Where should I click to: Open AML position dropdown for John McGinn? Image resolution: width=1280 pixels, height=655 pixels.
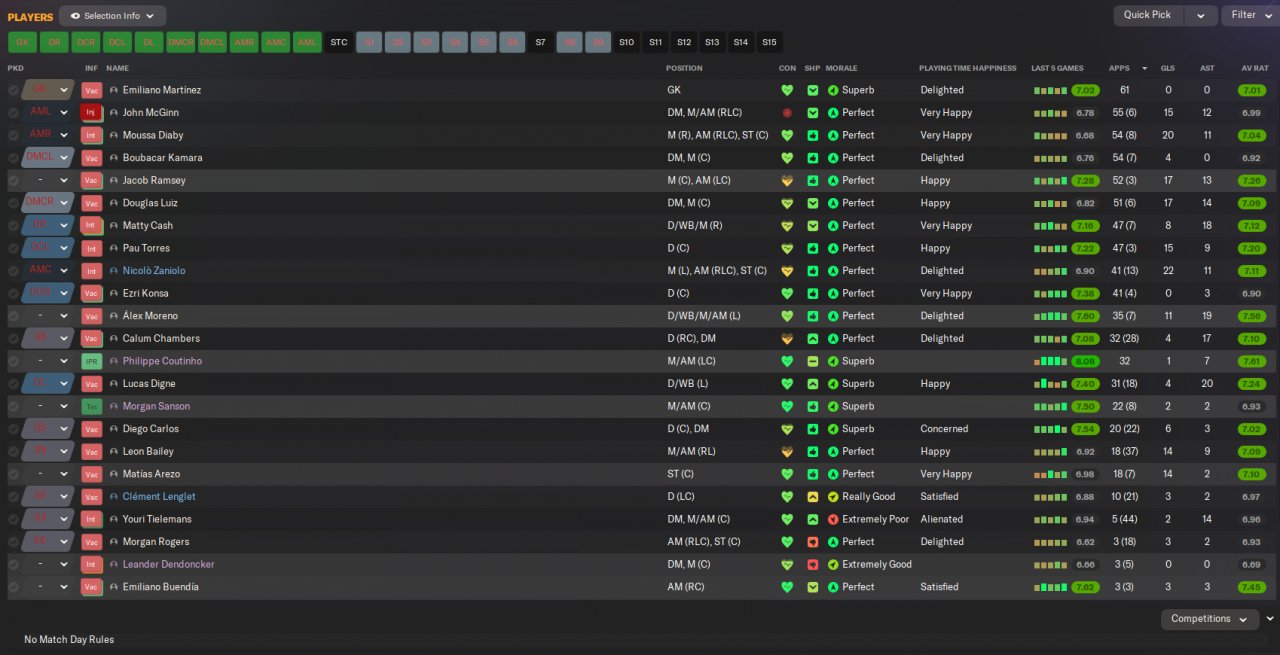tap(64, 113)
